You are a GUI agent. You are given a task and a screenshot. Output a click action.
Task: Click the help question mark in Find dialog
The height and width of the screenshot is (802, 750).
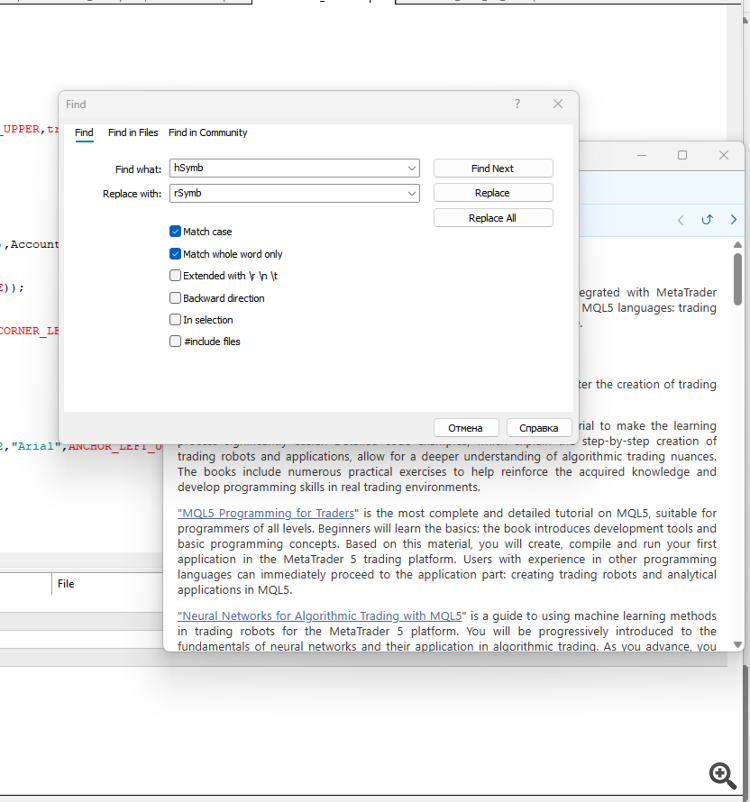pos(517,104)
